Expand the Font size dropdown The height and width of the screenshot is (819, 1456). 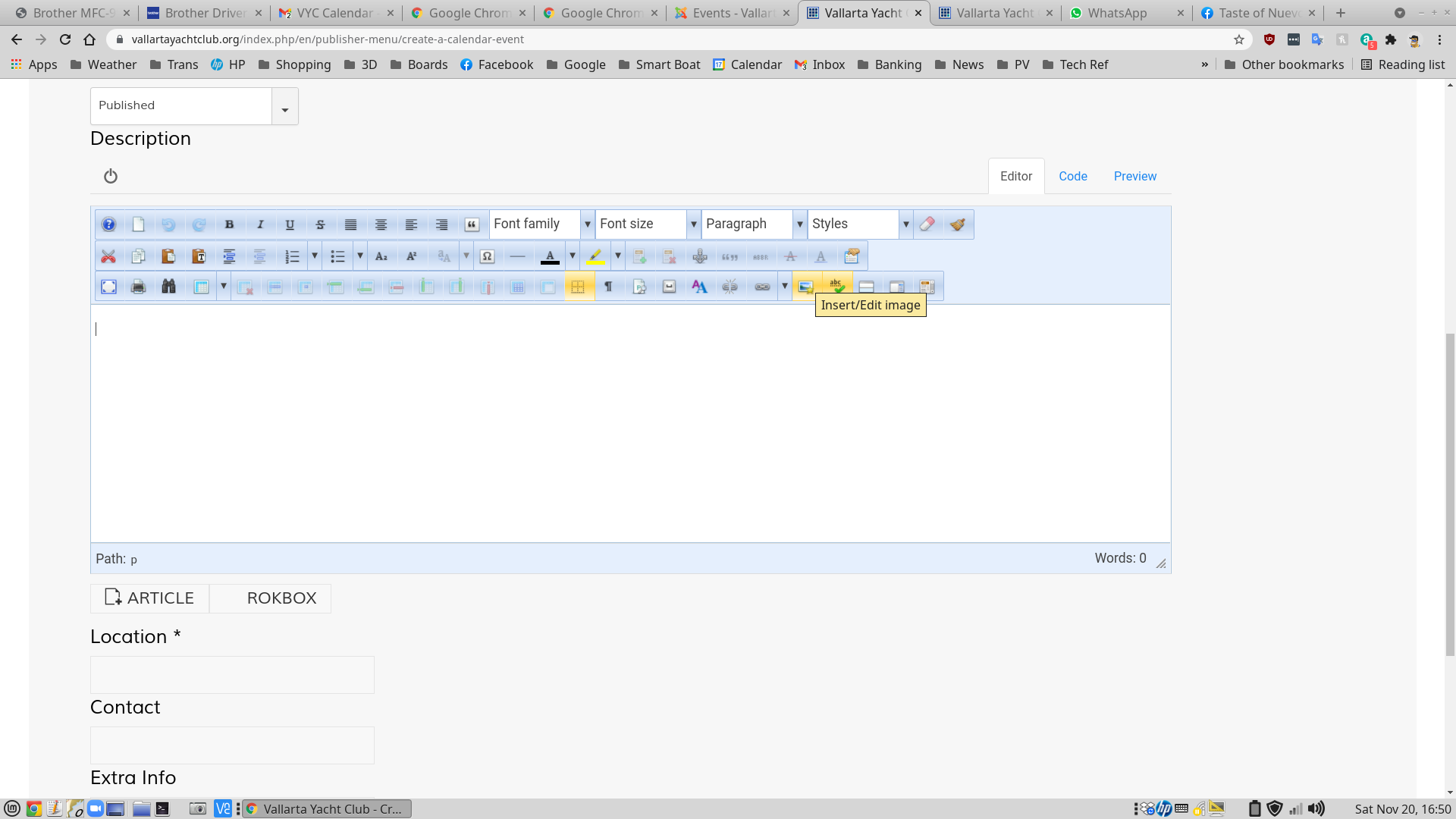[x=694, y=224]
